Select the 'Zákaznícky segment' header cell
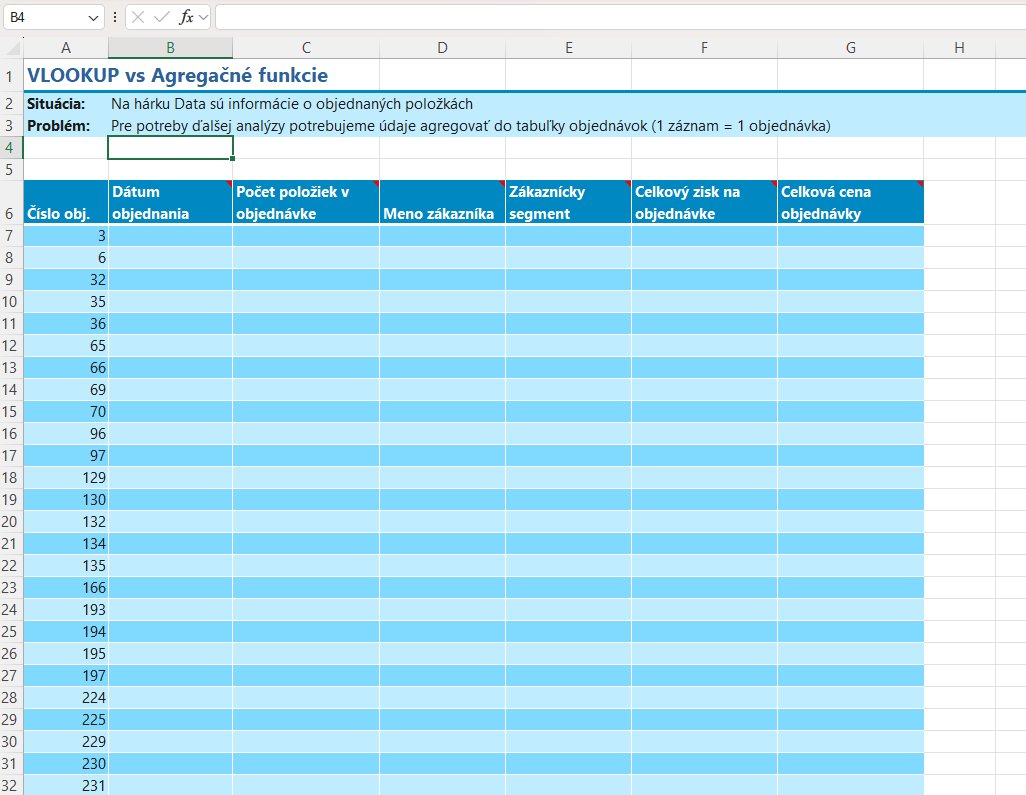 pyautogui.click(x=567, y=202)
